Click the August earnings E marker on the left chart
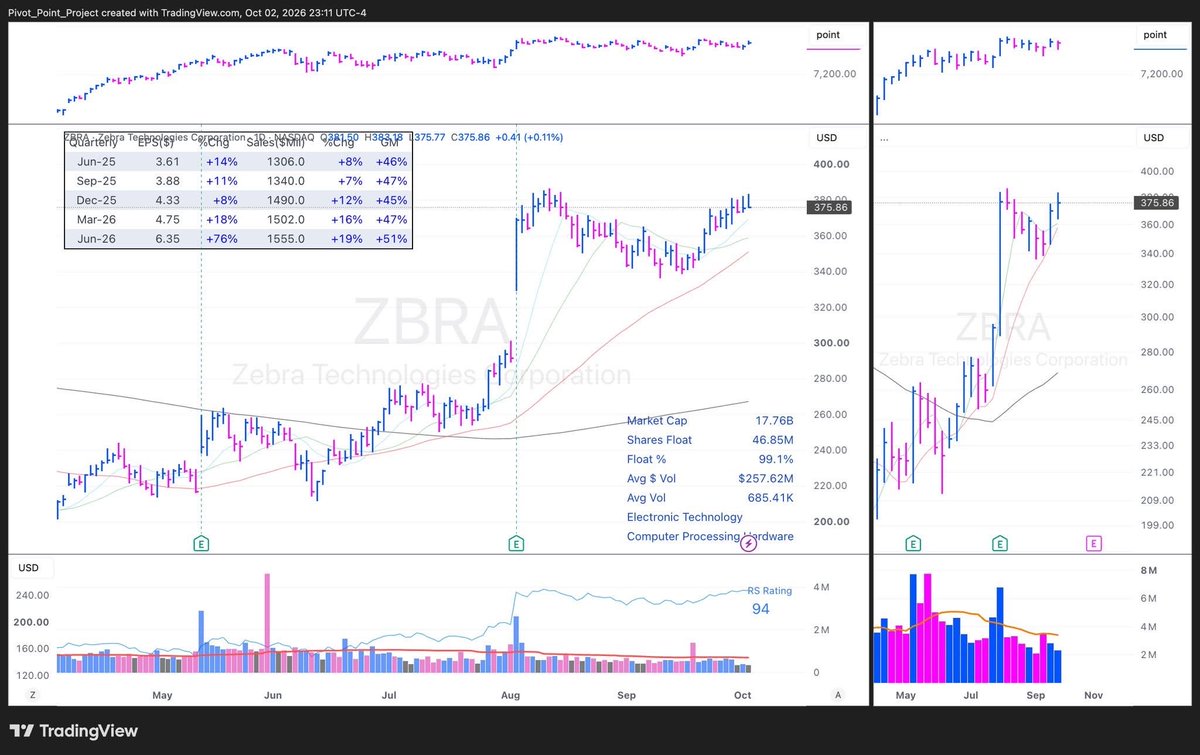This screenshot has width=1200, height=755. [x=516, y=543]
